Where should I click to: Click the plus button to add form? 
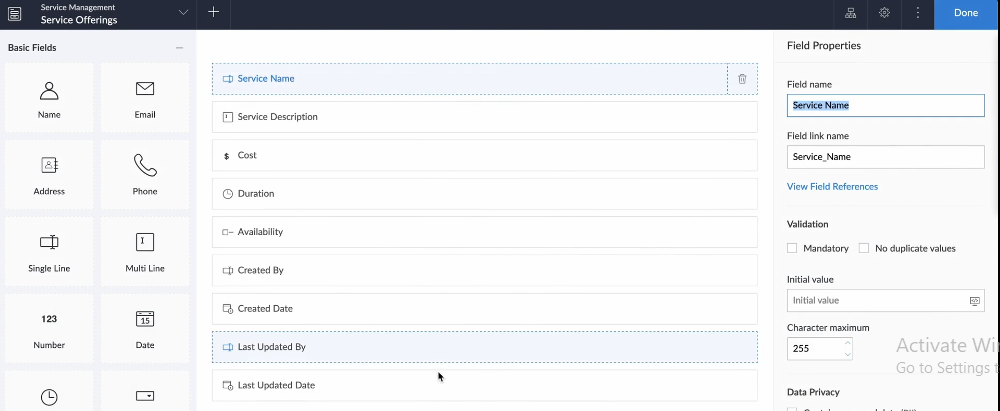pos(213,13)
